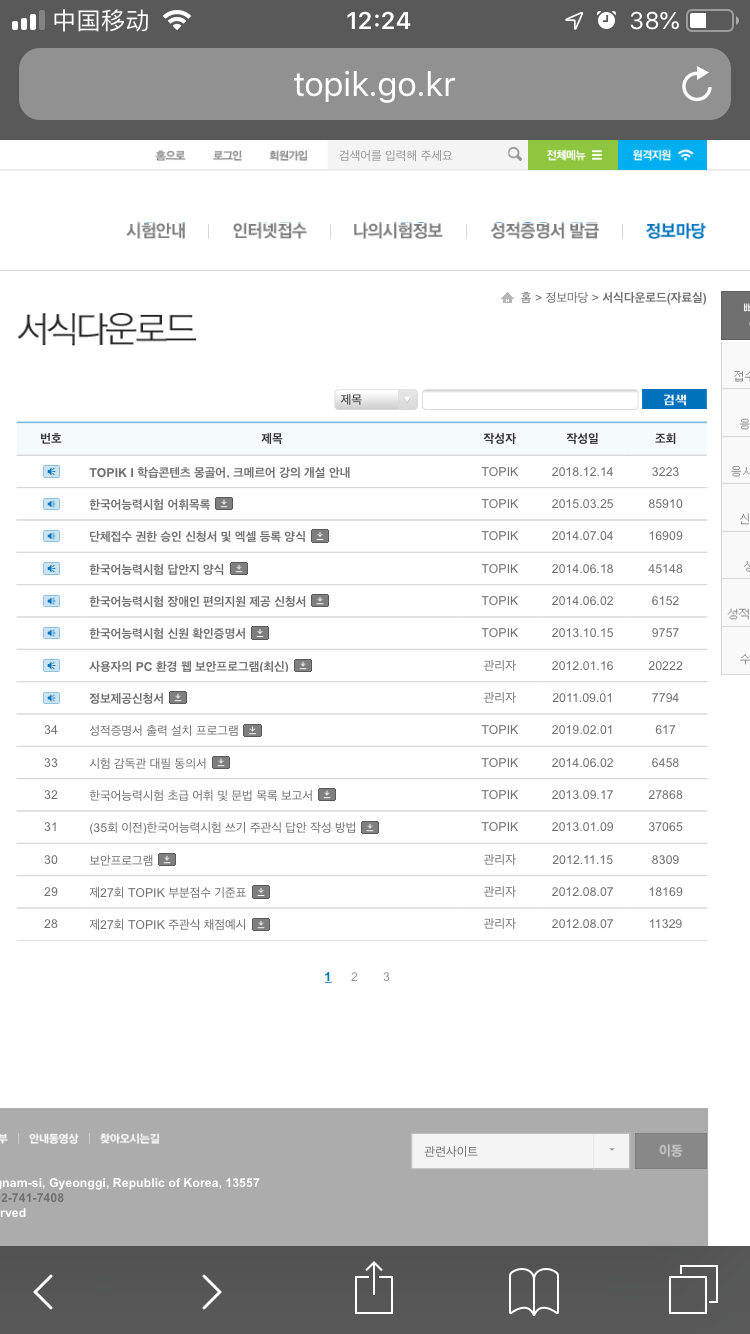The image size is (750, 1334).
Task: Go to page 2 of the list
Action: (354, 977)
